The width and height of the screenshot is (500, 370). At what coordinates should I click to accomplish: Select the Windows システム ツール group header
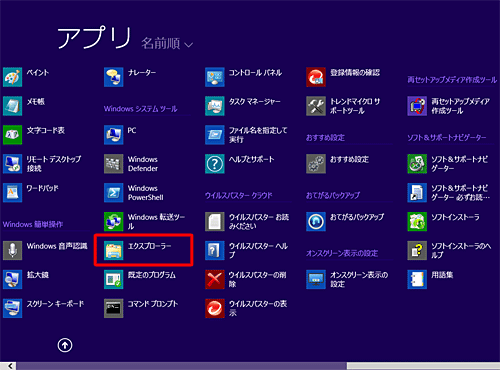tap(140, 109)
